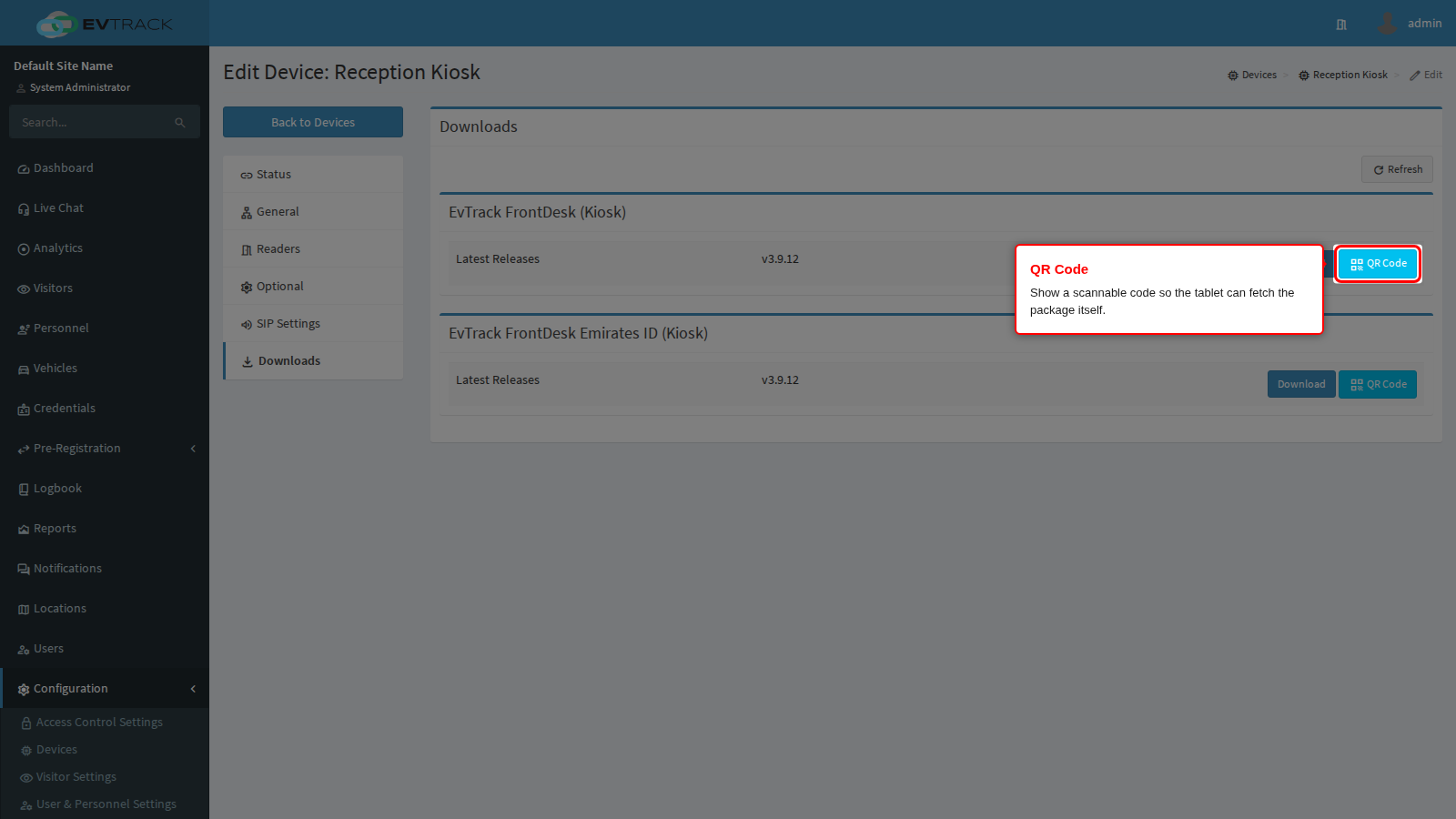
Task: Click the Back to Devices button
Action: pos(313,122)
